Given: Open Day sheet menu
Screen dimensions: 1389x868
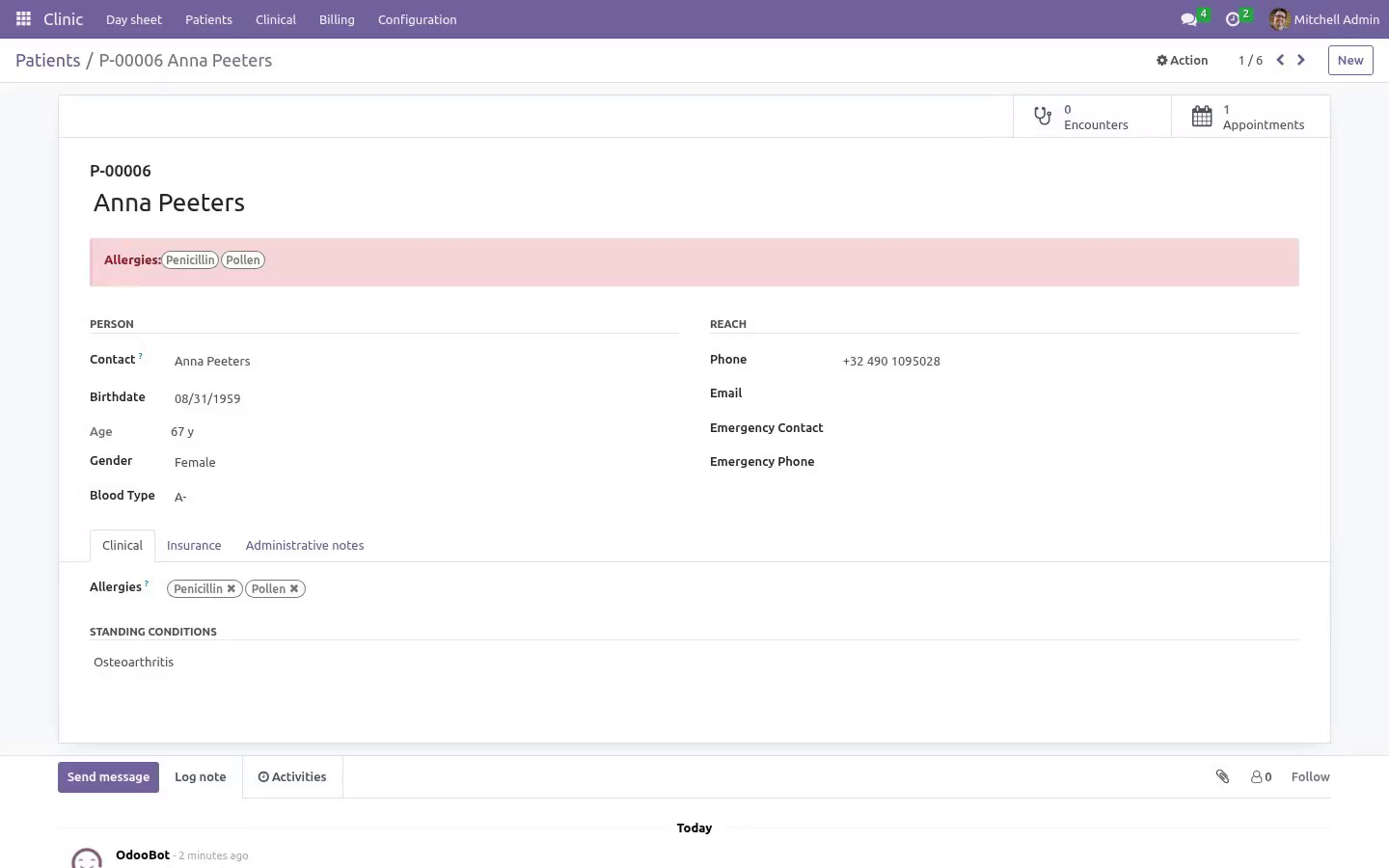Looking at the screenshot, I should (x=134, y=19).
